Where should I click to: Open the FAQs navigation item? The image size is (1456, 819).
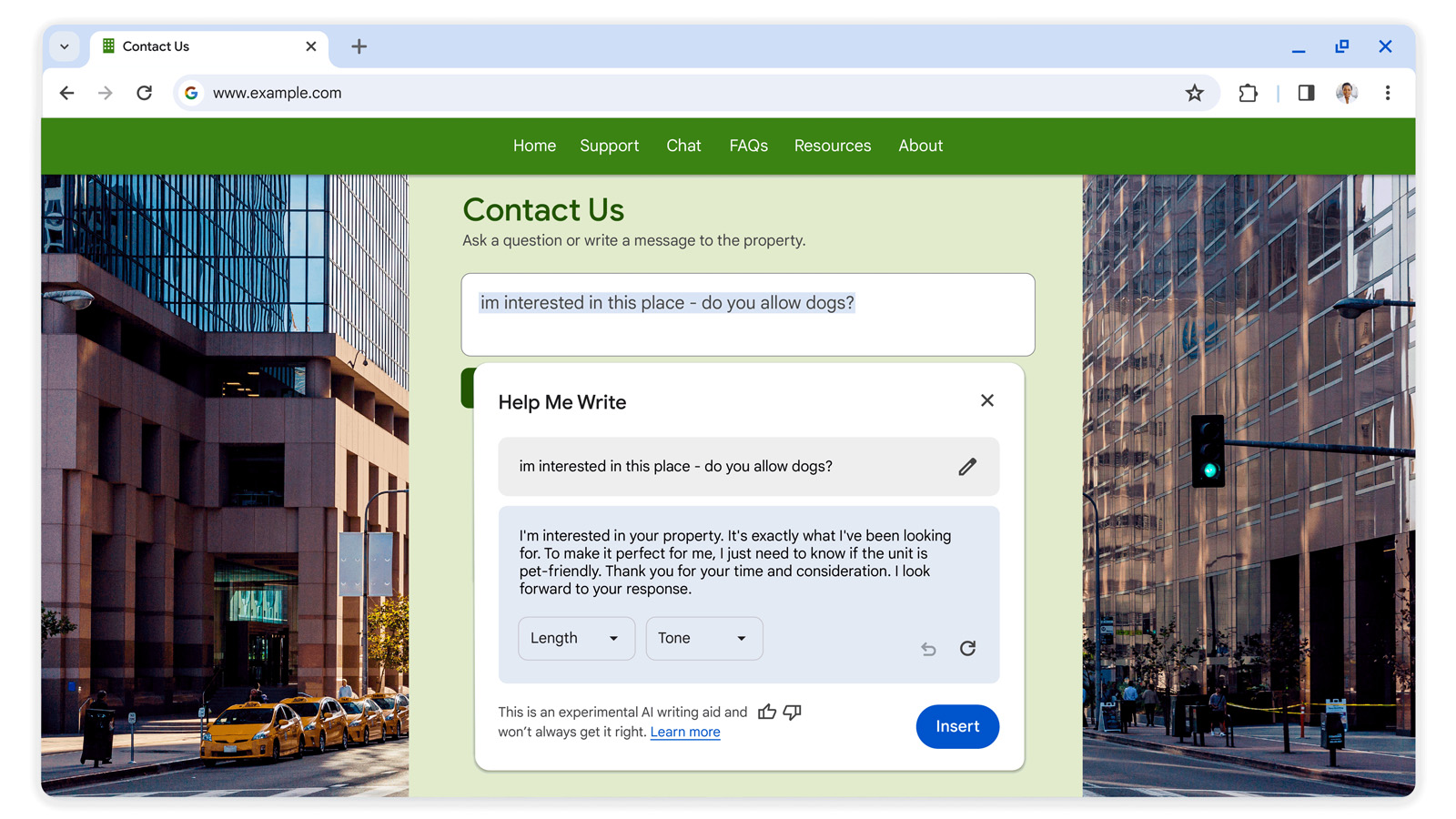[748, 146]
